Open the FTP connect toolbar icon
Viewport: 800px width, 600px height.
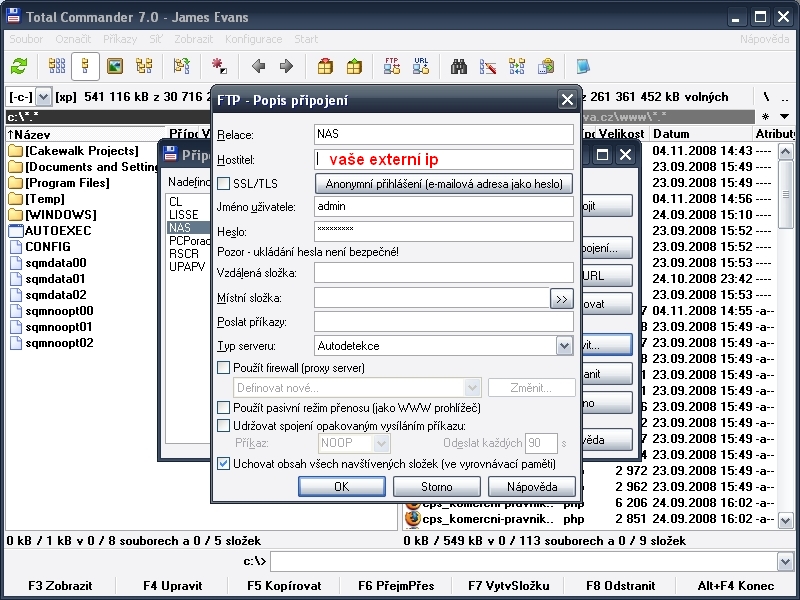(392, 66)
